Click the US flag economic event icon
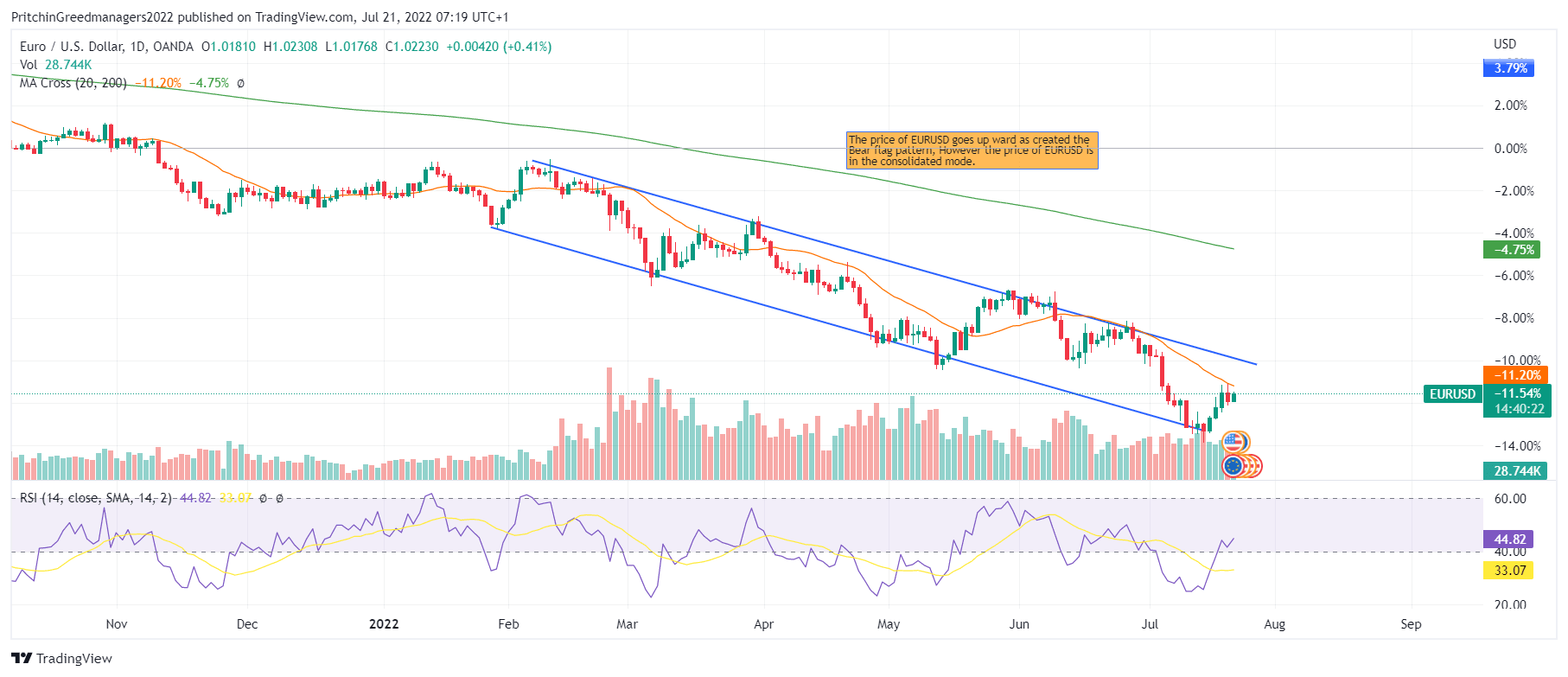Screen dimensions: 1568x677 pyautogui.click(x=1233, y=443)
